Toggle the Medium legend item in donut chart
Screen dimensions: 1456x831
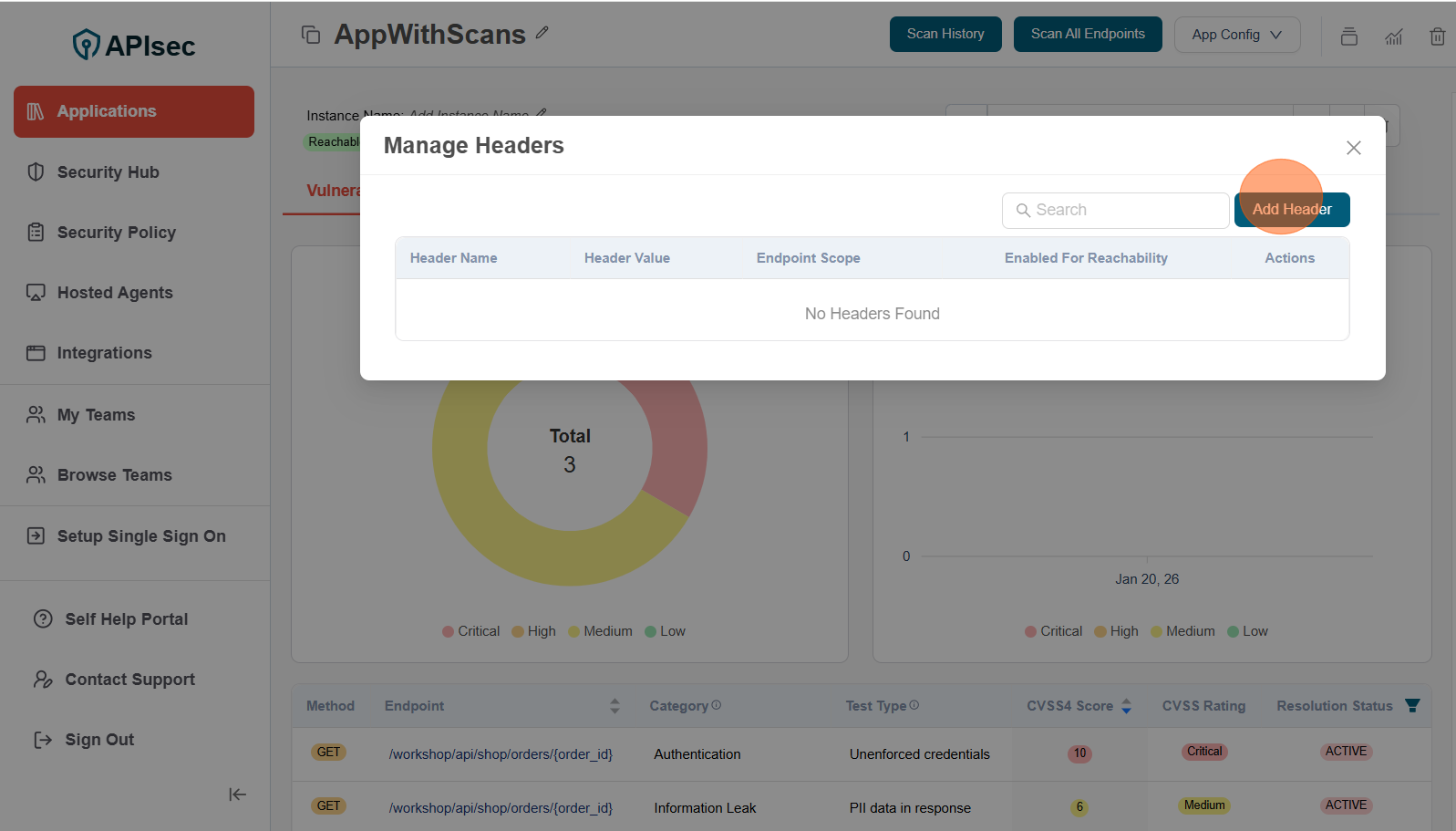pos(600,631)
